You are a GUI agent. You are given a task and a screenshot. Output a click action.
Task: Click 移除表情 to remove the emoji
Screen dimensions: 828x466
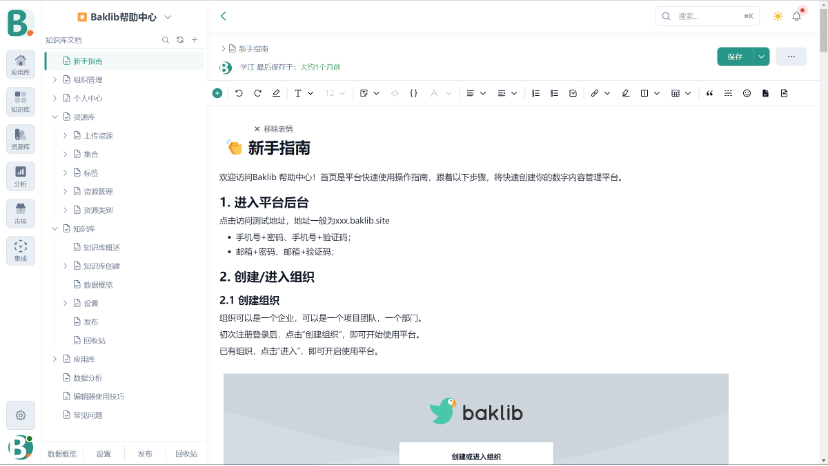coord(274,129)
